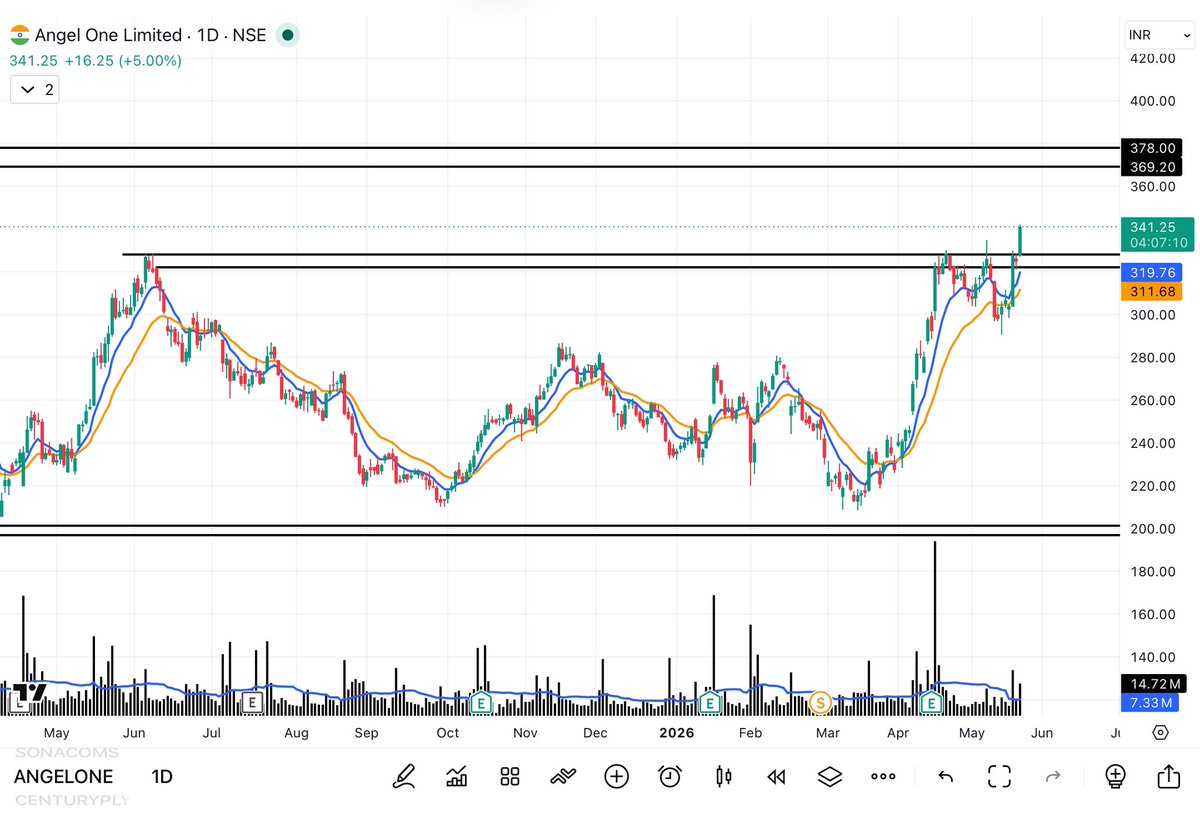Open the orange S split marker
Image resolution: width=1200 pixels, height=823 pixels.
(x=821, y=703)
